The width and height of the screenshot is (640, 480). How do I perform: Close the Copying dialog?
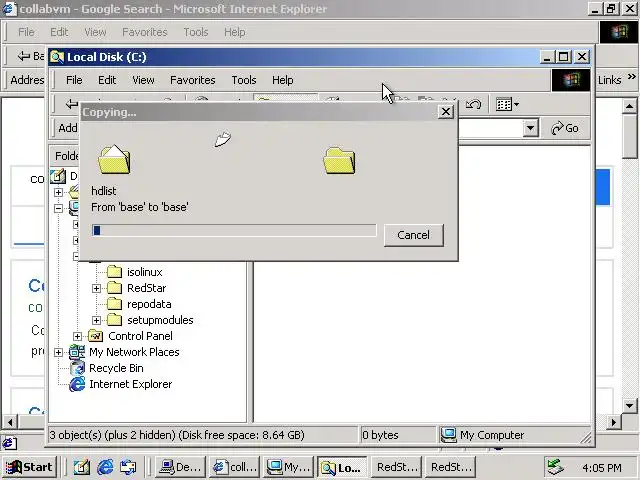pyautogui.click(x=446, y=112)
